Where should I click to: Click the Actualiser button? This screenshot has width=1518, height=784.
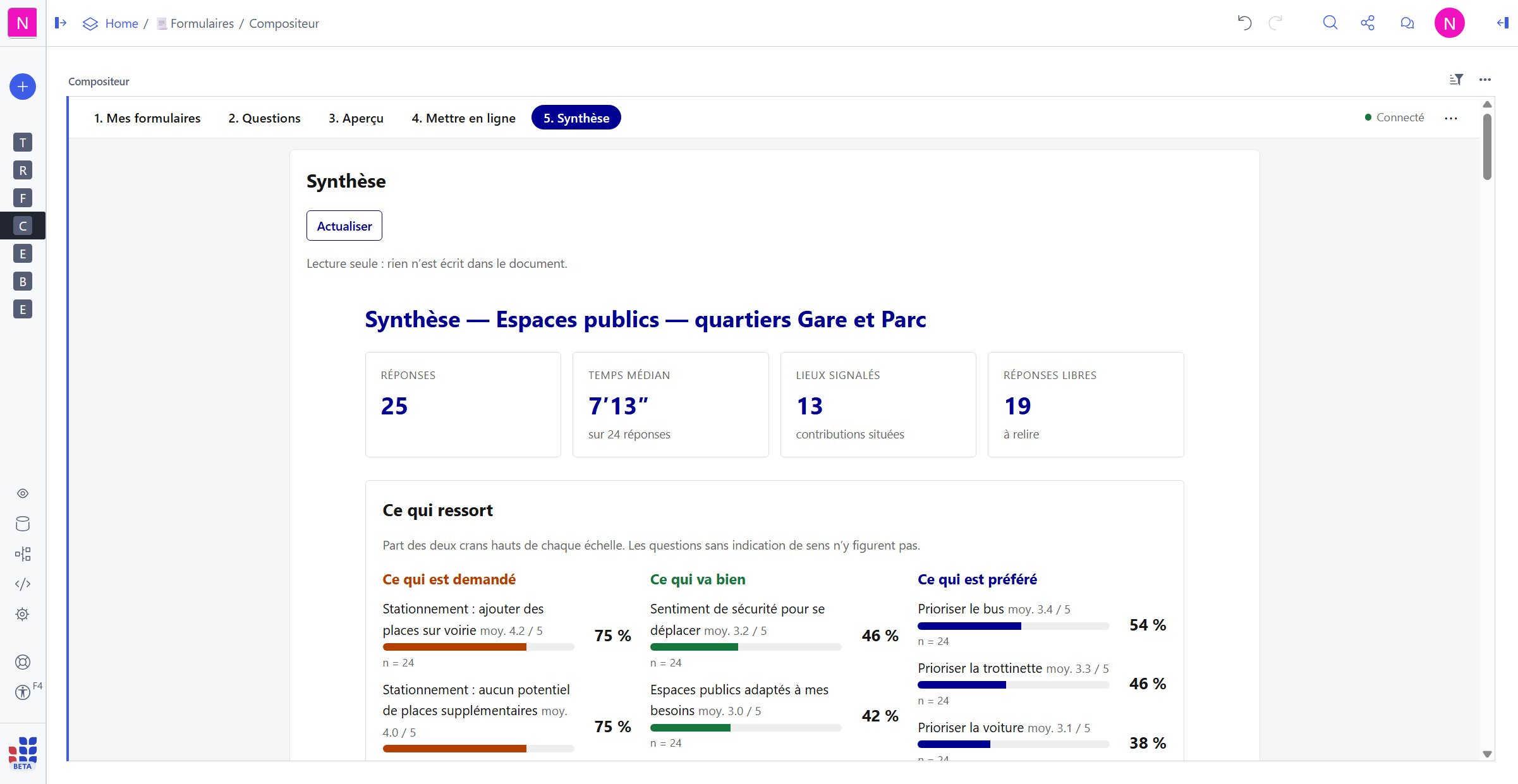pos(344,226)
